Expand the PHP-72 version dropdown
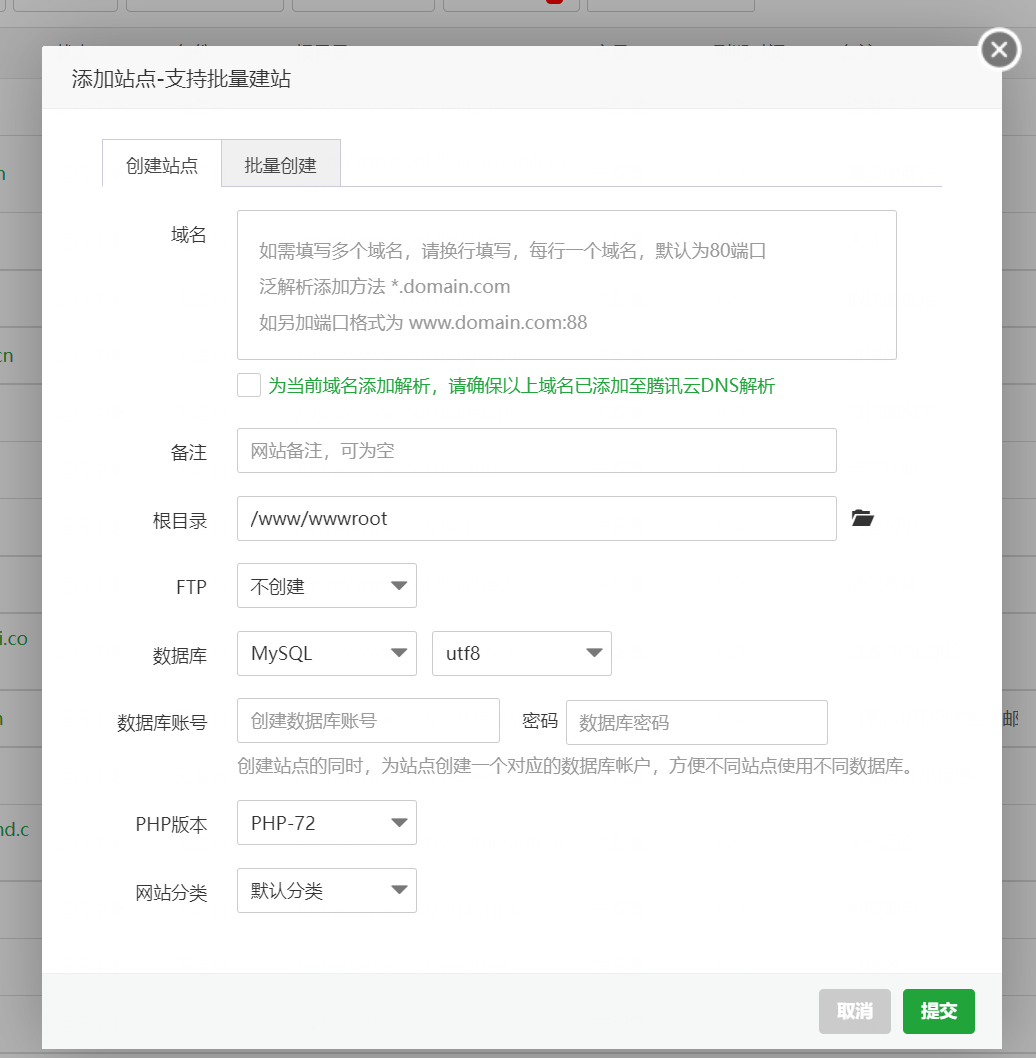 [x=326, y=823]
